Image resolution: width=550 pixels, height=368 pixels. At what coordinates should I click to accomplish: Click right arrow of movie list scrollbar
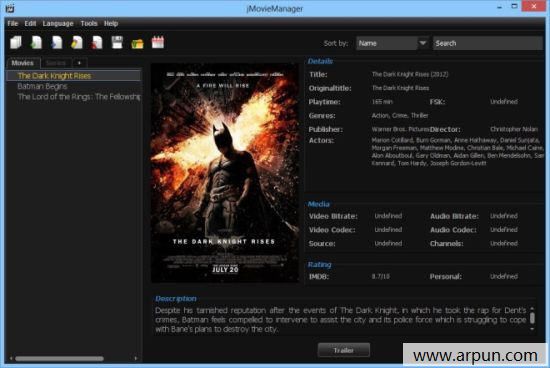coord(136,359)
